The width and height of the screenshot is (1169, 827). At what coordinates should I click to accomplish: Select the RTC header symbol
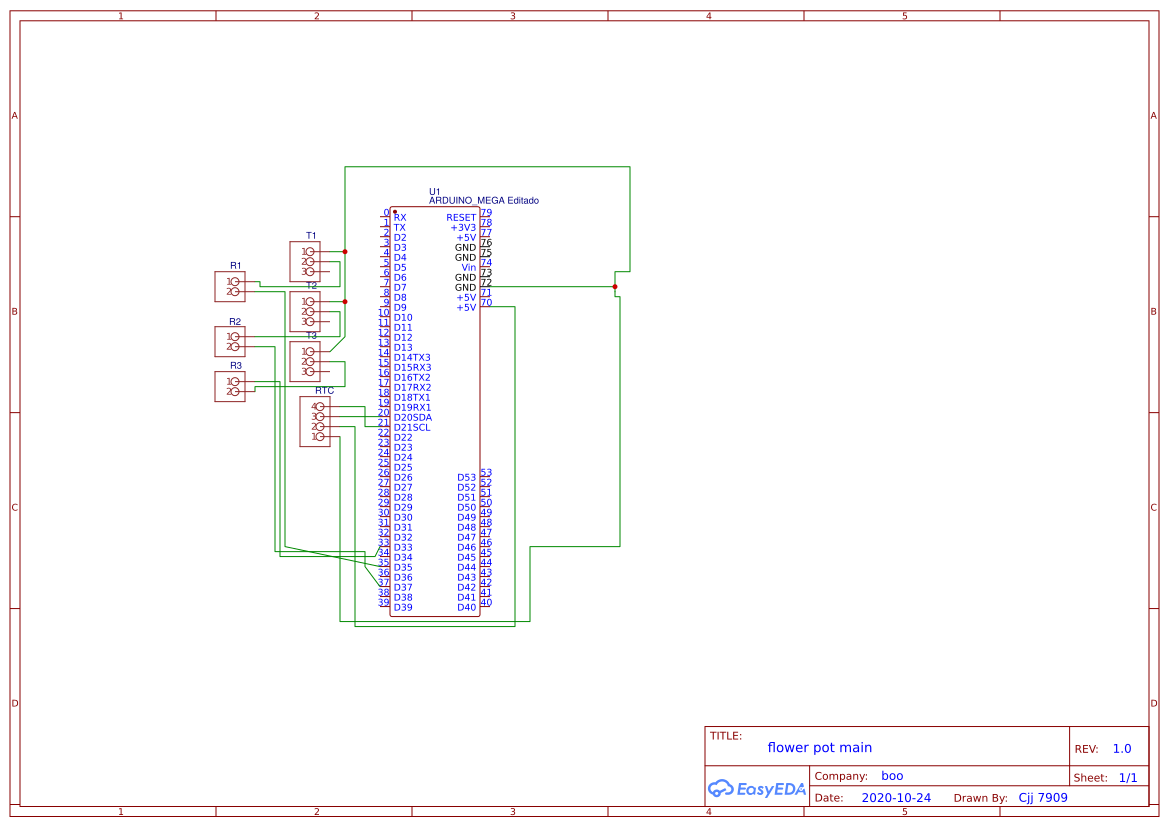[x=315, y=422]
